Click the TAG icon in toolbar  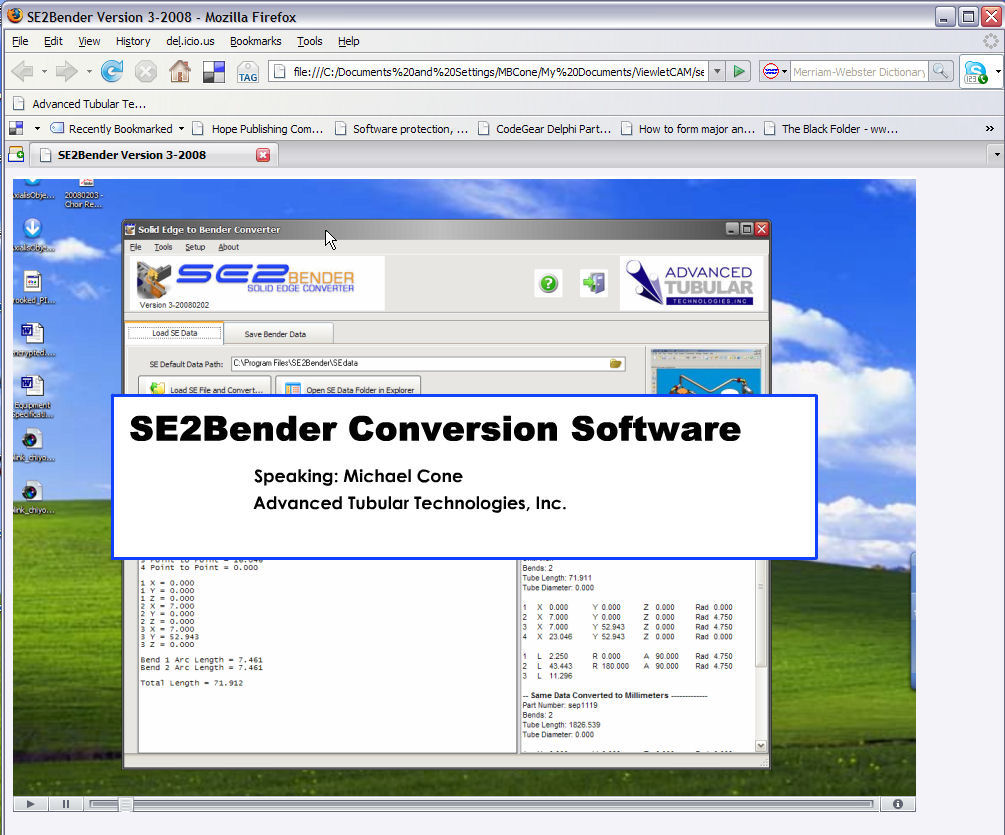click(248, 72)
